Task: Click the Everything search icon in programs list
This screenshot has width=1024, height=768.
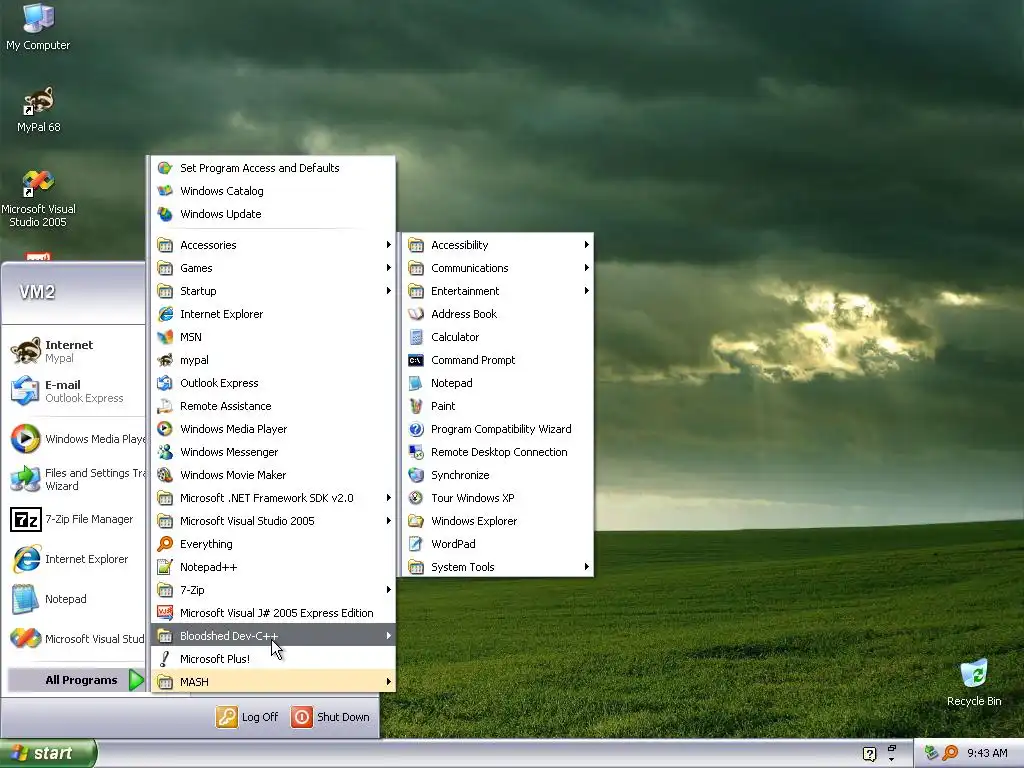Action: click(165, 544)
